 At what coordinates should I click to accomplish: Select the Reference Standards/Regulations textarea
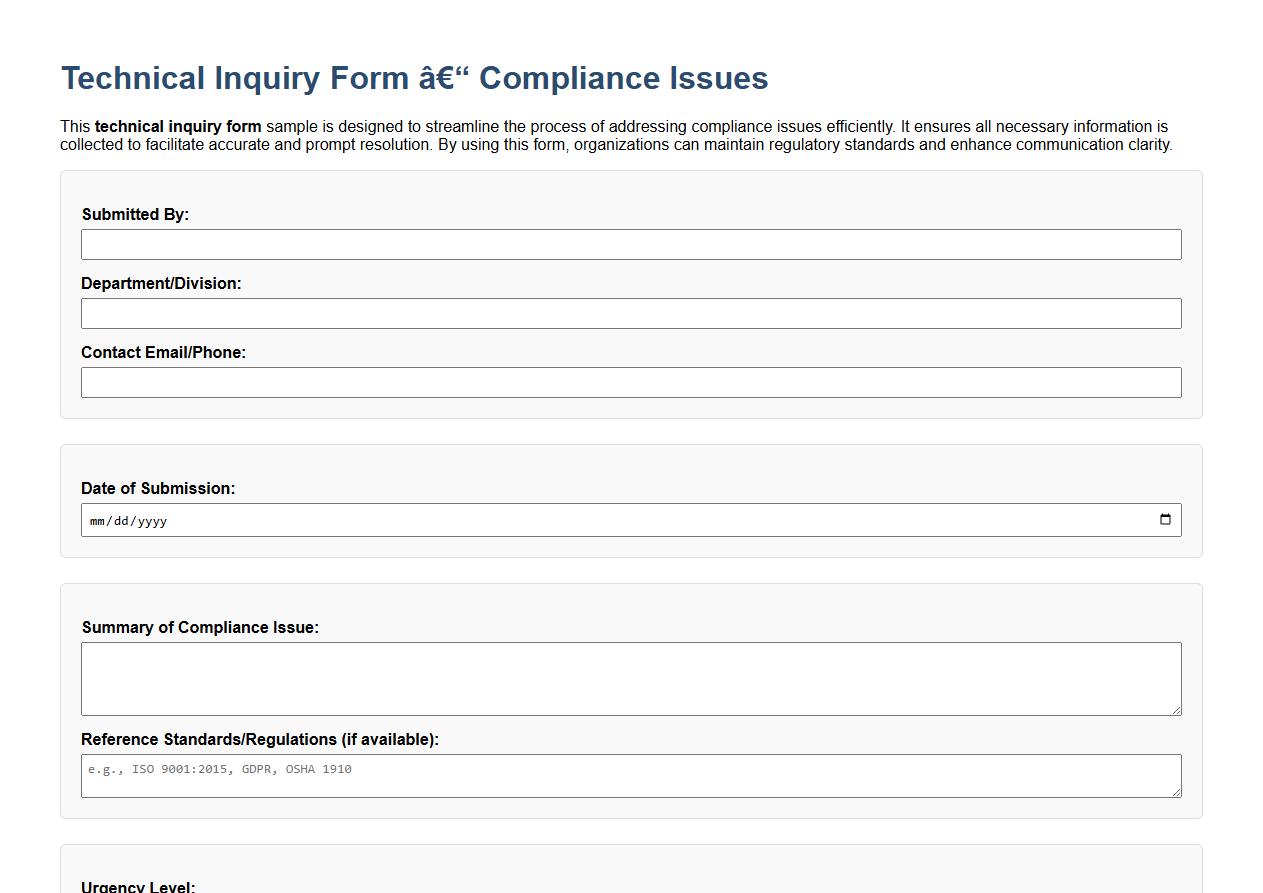630,776
